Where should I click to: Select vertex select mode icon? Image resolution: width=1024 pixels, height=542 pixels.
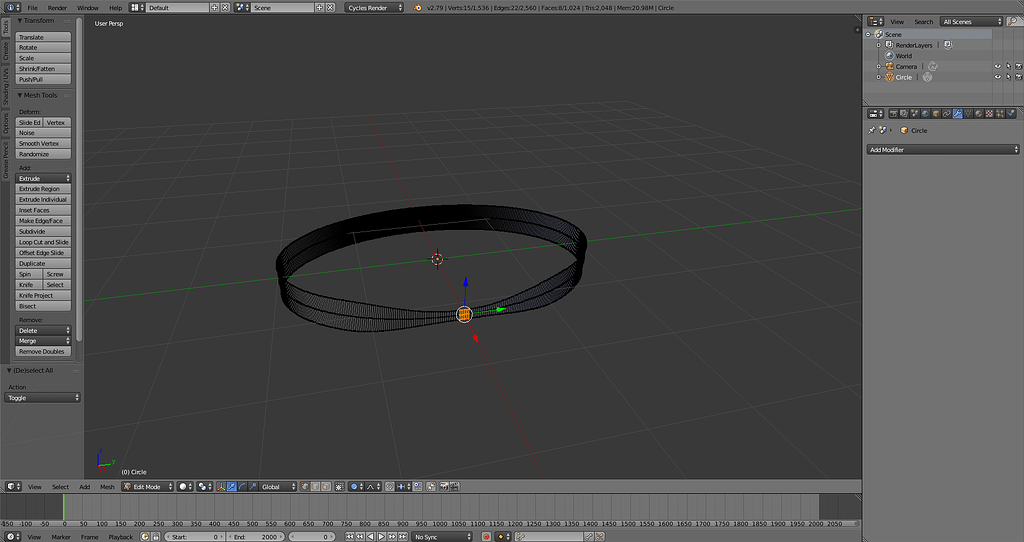[304, 486]
